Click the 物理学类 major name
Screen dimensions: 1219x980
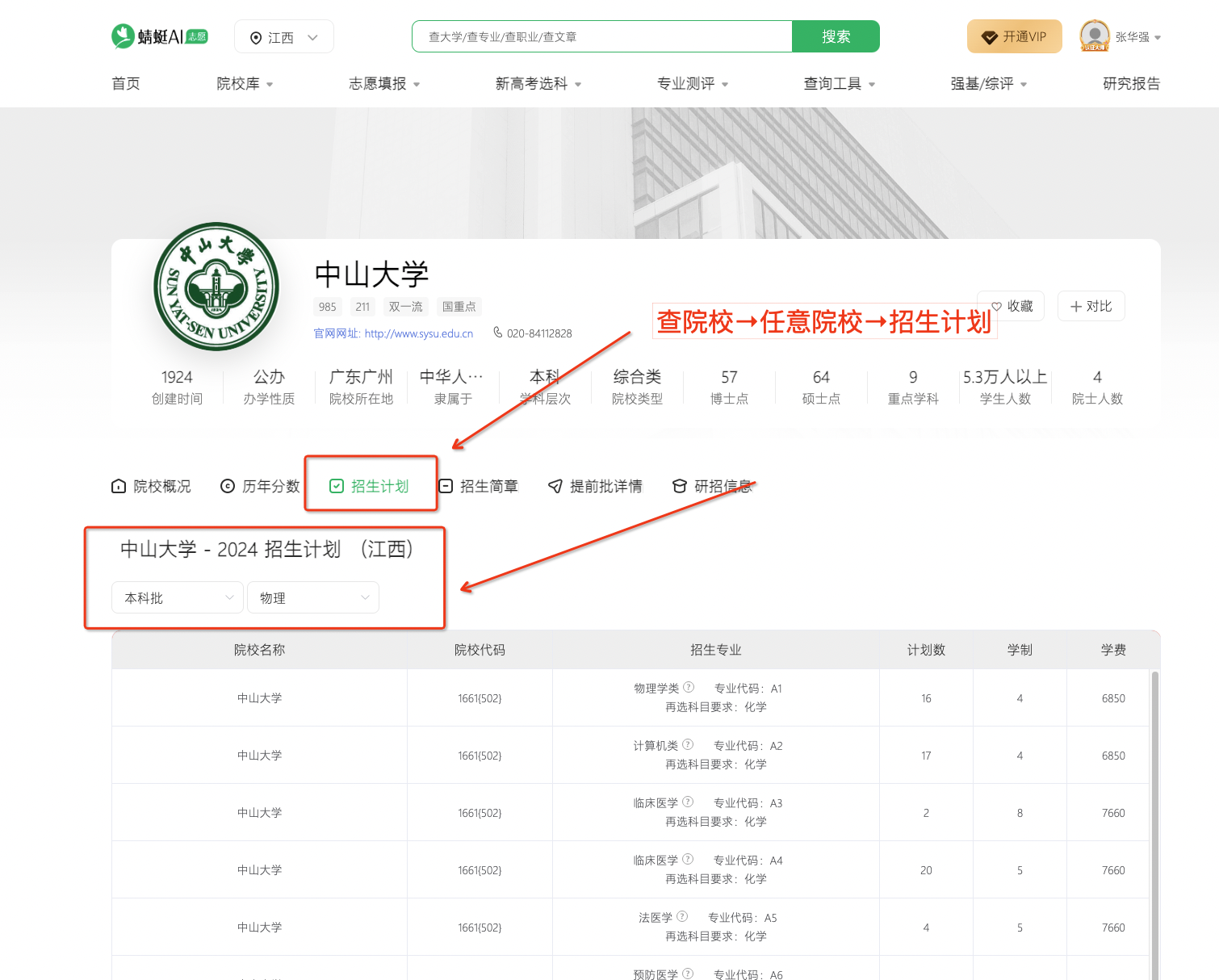pyautogui.click(x=656, y=689)
